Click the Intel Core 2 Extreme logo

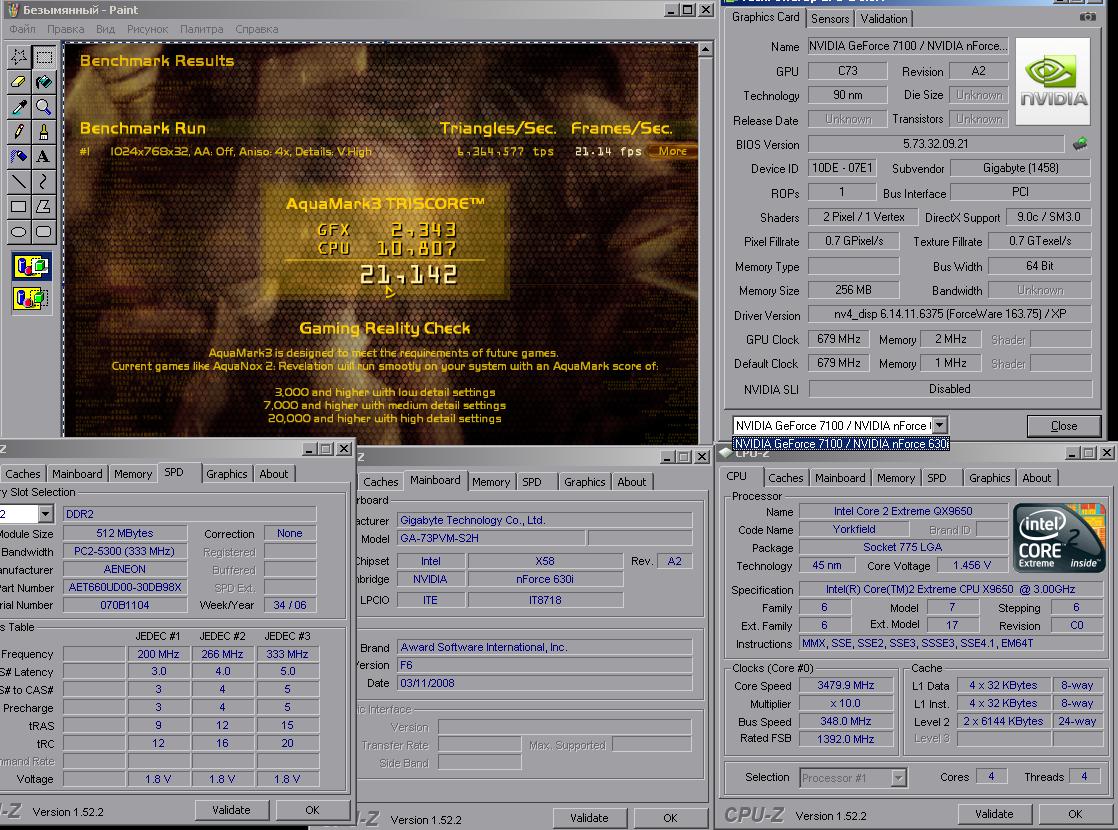click(1058, 538)
